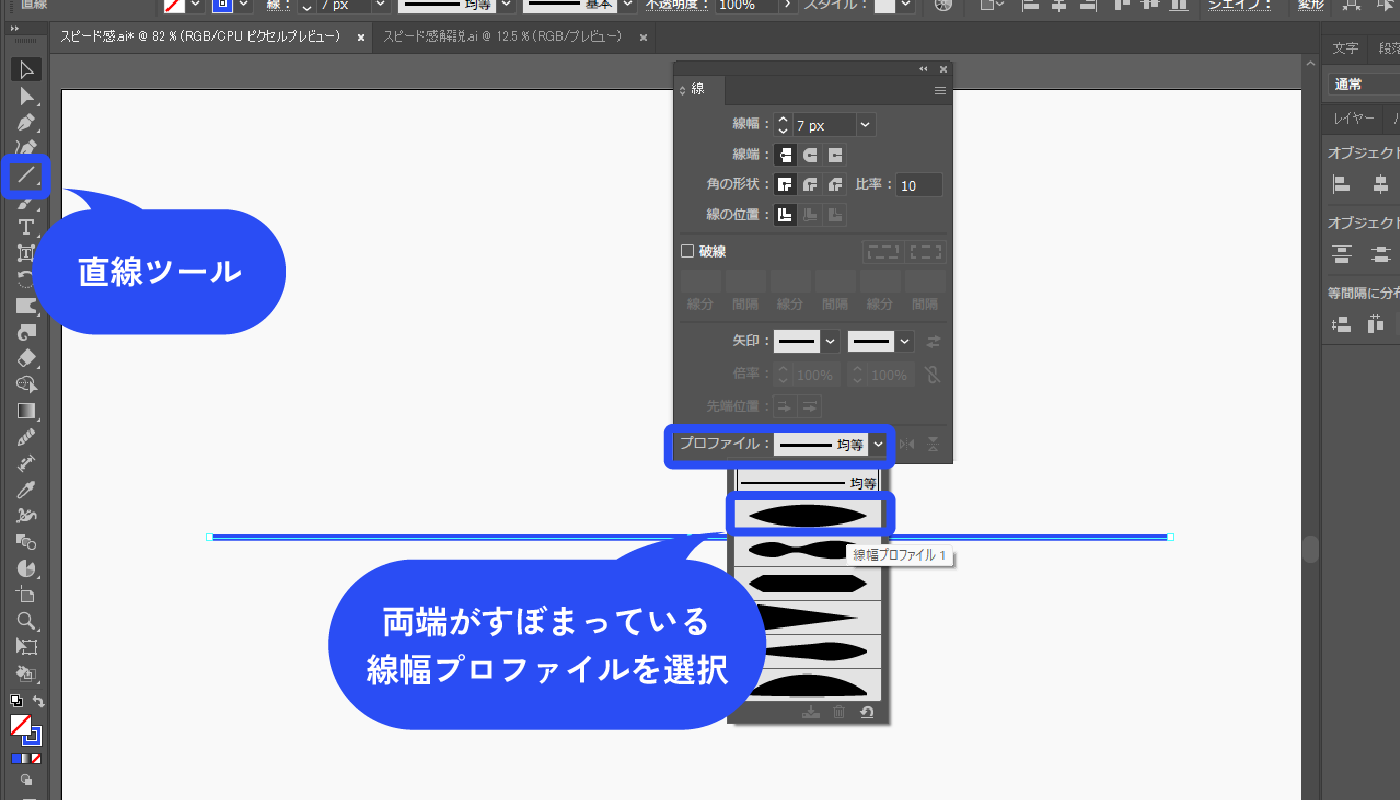
Task: Select the Eyedropper tool
Action: click(26, 489)
